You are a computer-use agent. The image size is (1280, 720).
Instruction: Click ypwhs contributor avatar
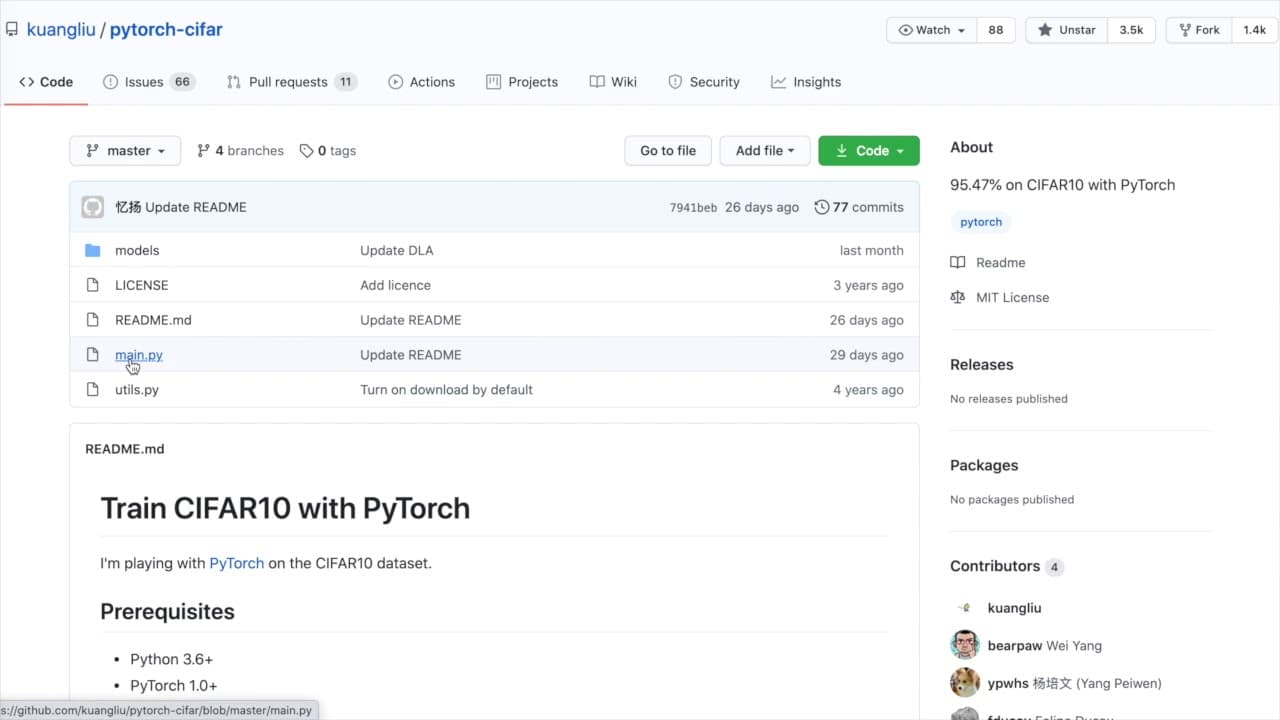click(x=965, y=683)
